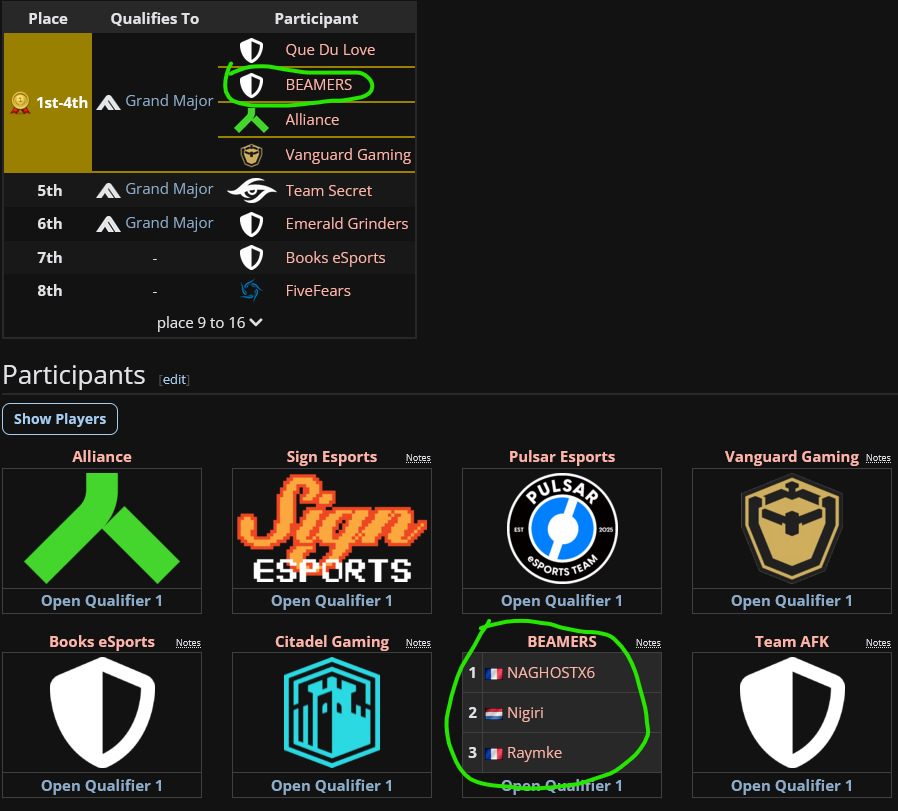Open the Sign Esports logo card
Viewport: 898px width, 811px height.
332,528
